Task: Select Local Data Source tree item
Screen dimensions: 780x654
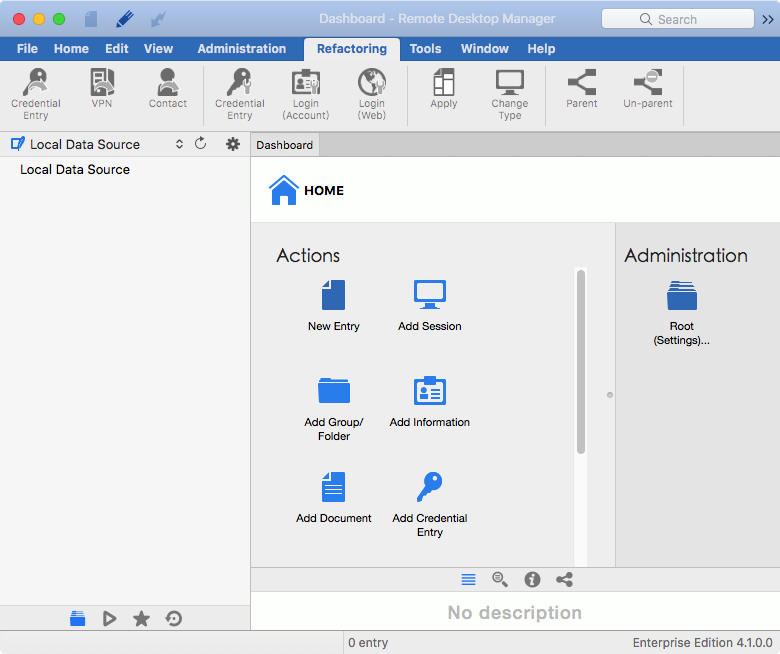Action: click(x=75, y=170)
